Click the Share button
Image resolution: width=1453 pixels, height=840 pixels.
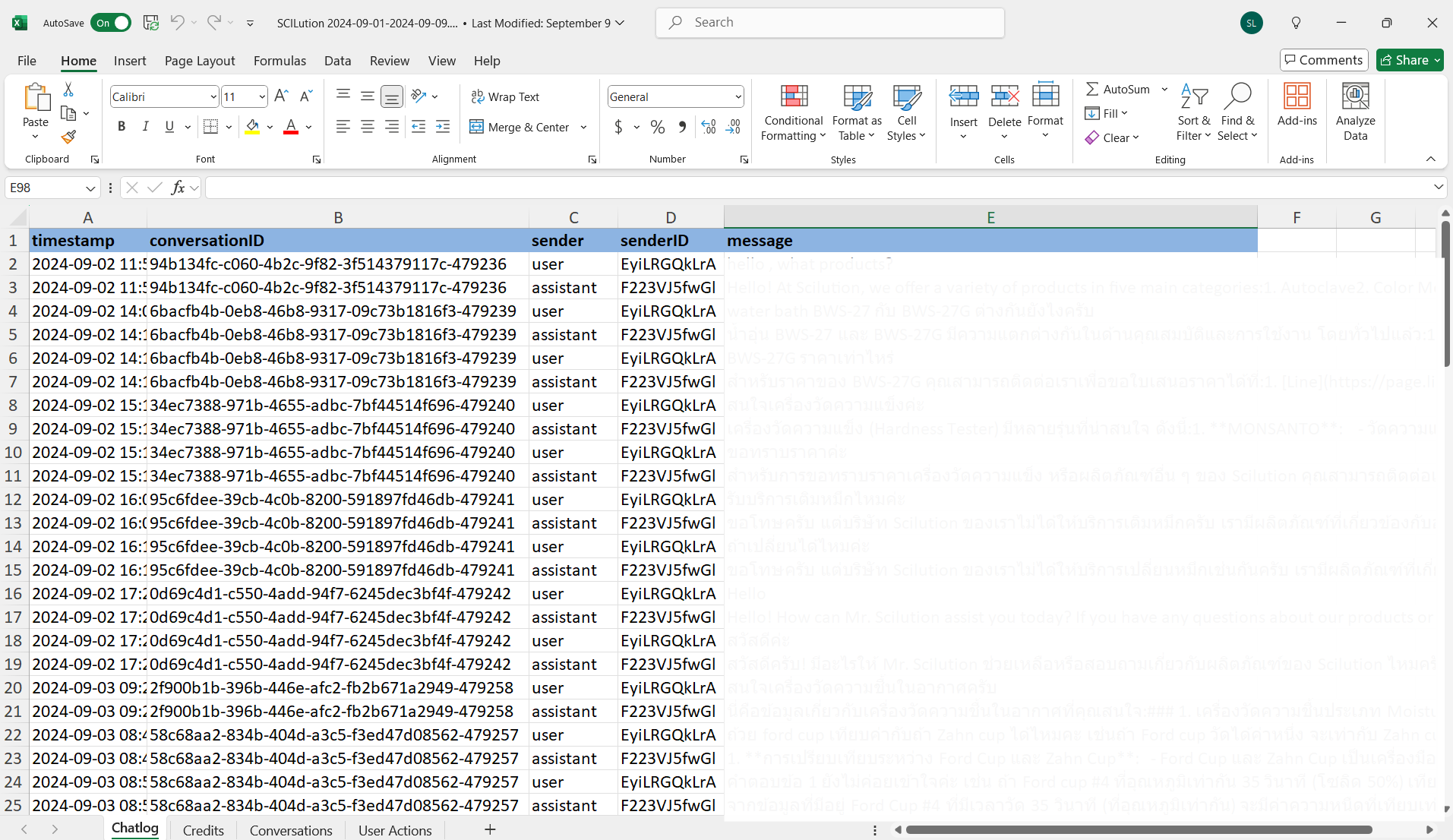tap(1410, 60)
